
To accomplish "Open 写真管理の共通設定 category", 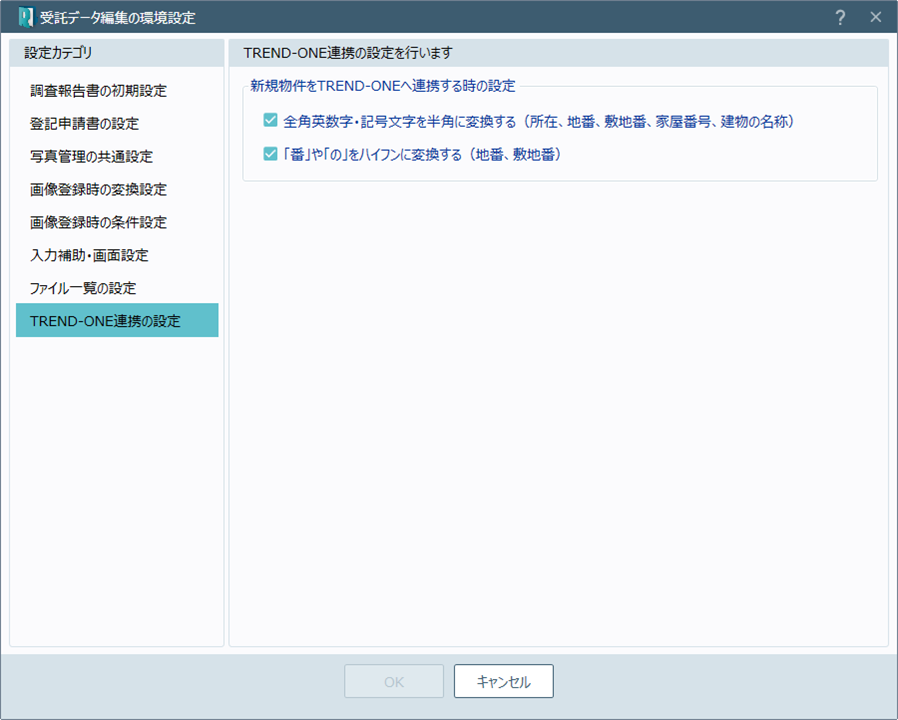I will pos(117,156).
